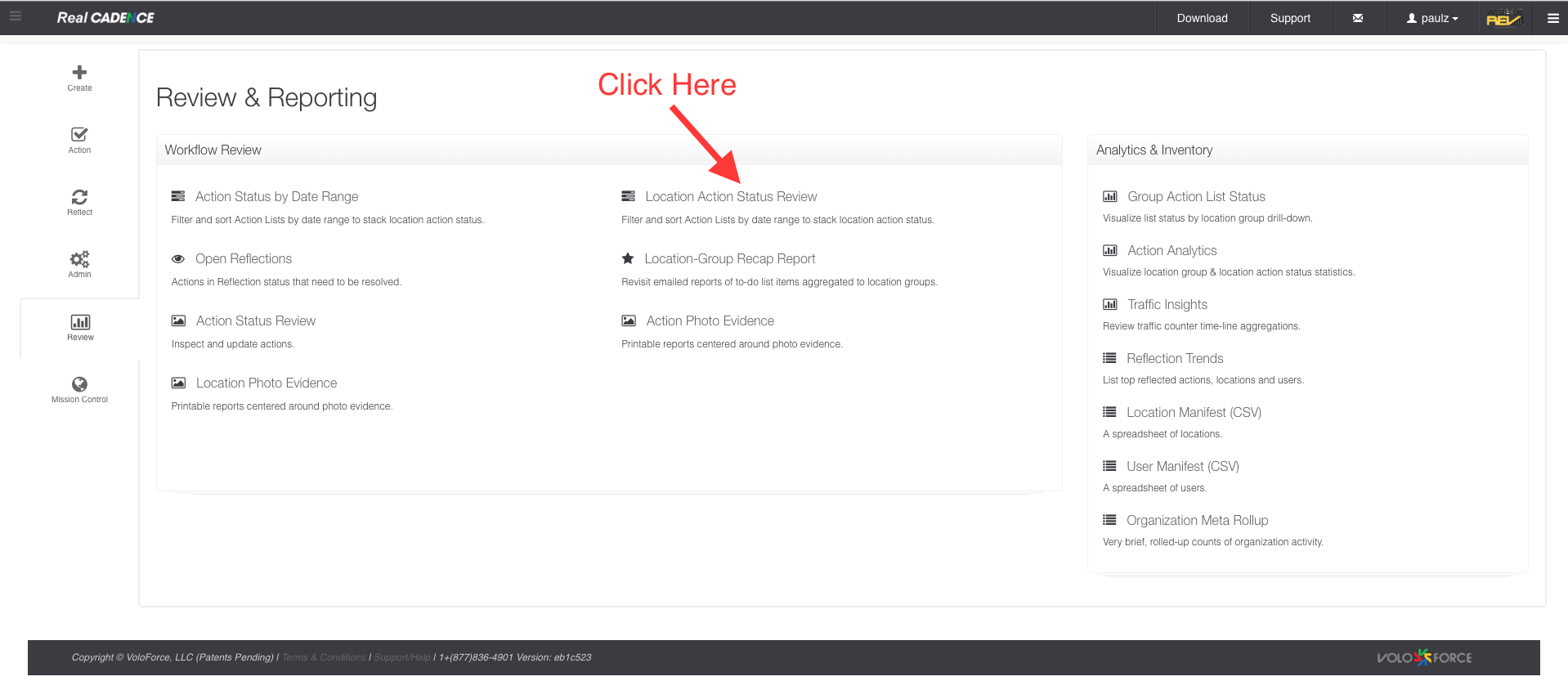This screenshot has height=681, width=1568.
Task: Toggle the left sidebar hamburger icon
Action: (15, 16)
